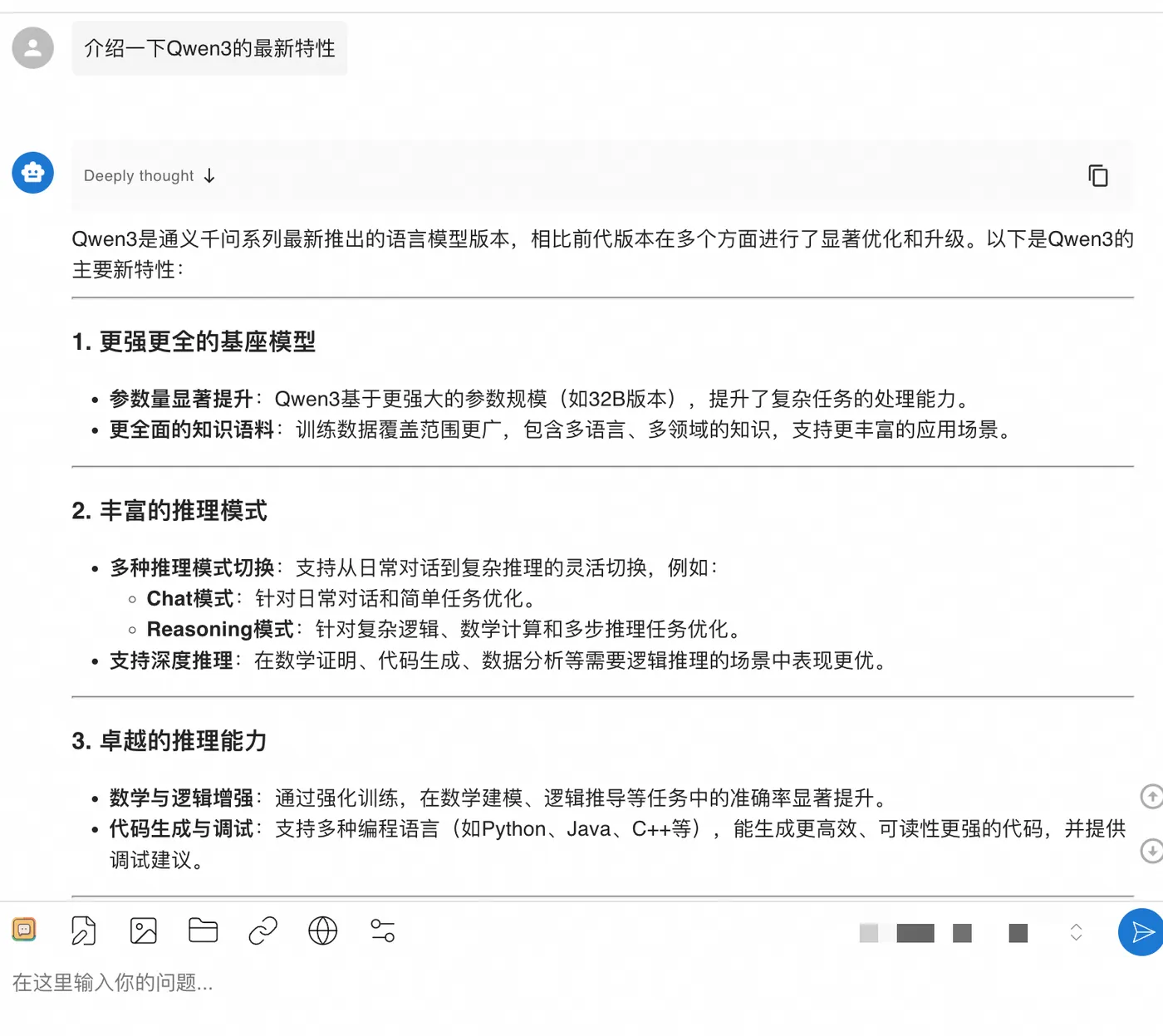Send the message with the paper-plane button
1163x1036 pixels.
(x=1141, y=932)
